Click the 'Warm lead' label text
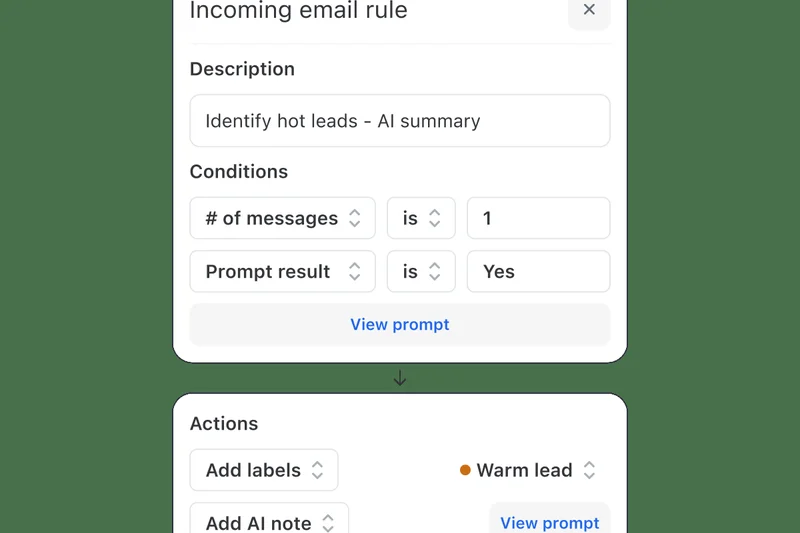This screenshot has width=800, height=533. click(524, 470)
